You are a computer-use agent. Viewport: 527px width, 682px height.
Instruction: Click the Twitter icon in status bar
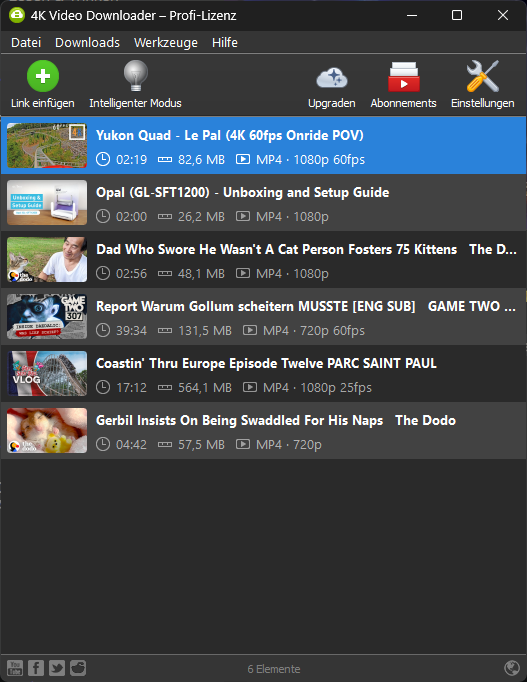(x=57, y=668)
